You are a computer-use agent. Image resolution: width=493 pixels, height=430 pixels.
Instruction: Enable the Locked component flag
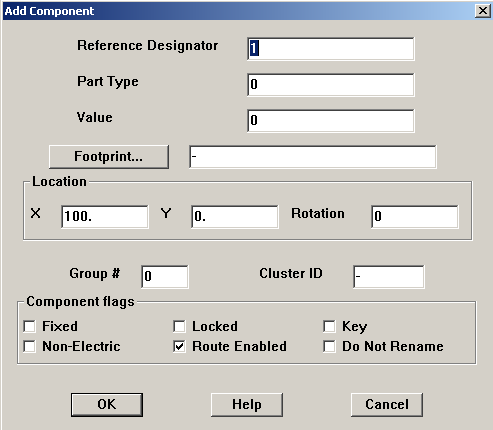pos(179,326)
